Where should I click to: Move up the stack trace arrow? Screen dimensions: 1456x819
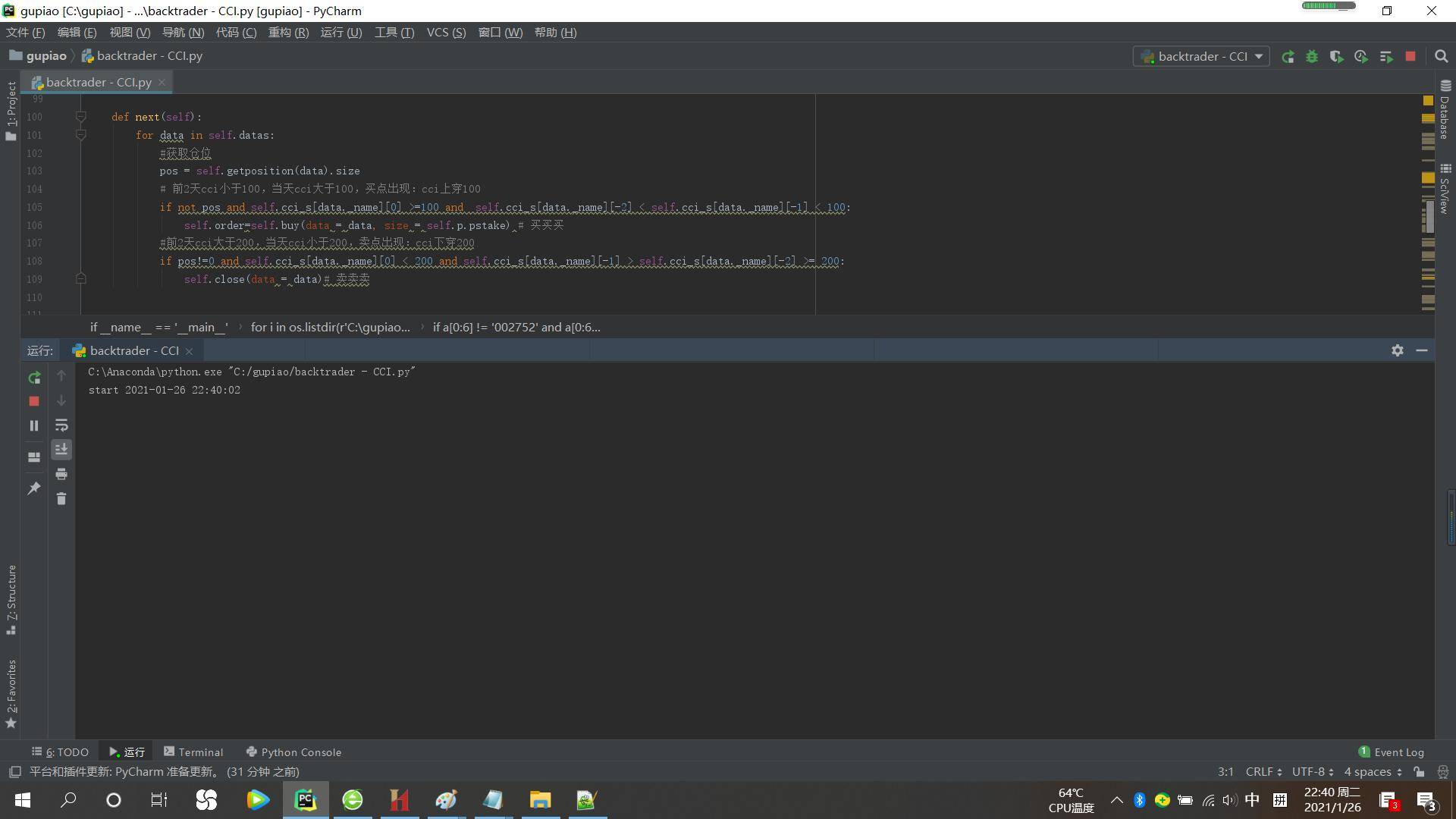tap(61, 376)
